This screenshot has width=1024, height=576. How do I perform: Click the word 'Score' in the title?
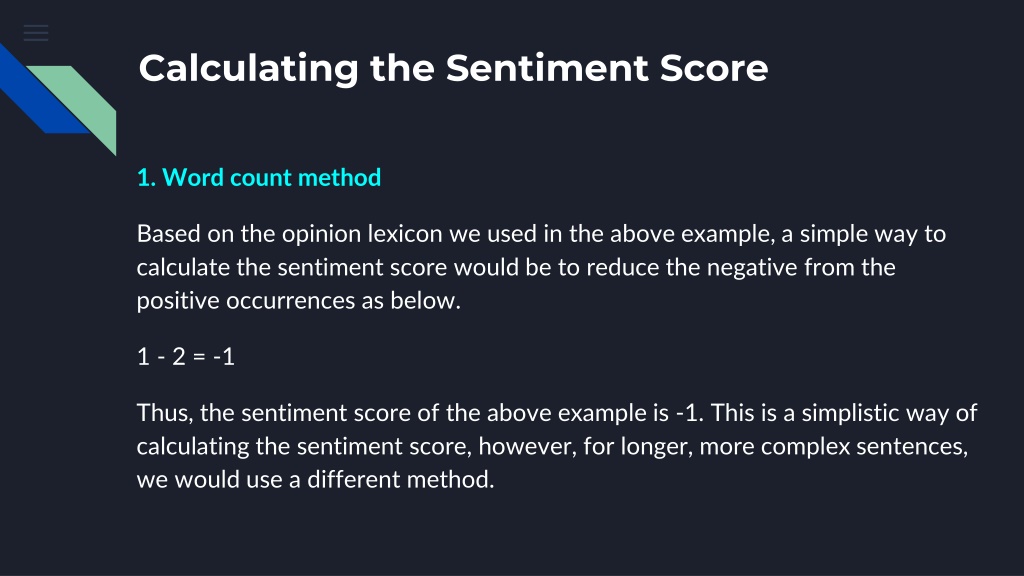714,68
